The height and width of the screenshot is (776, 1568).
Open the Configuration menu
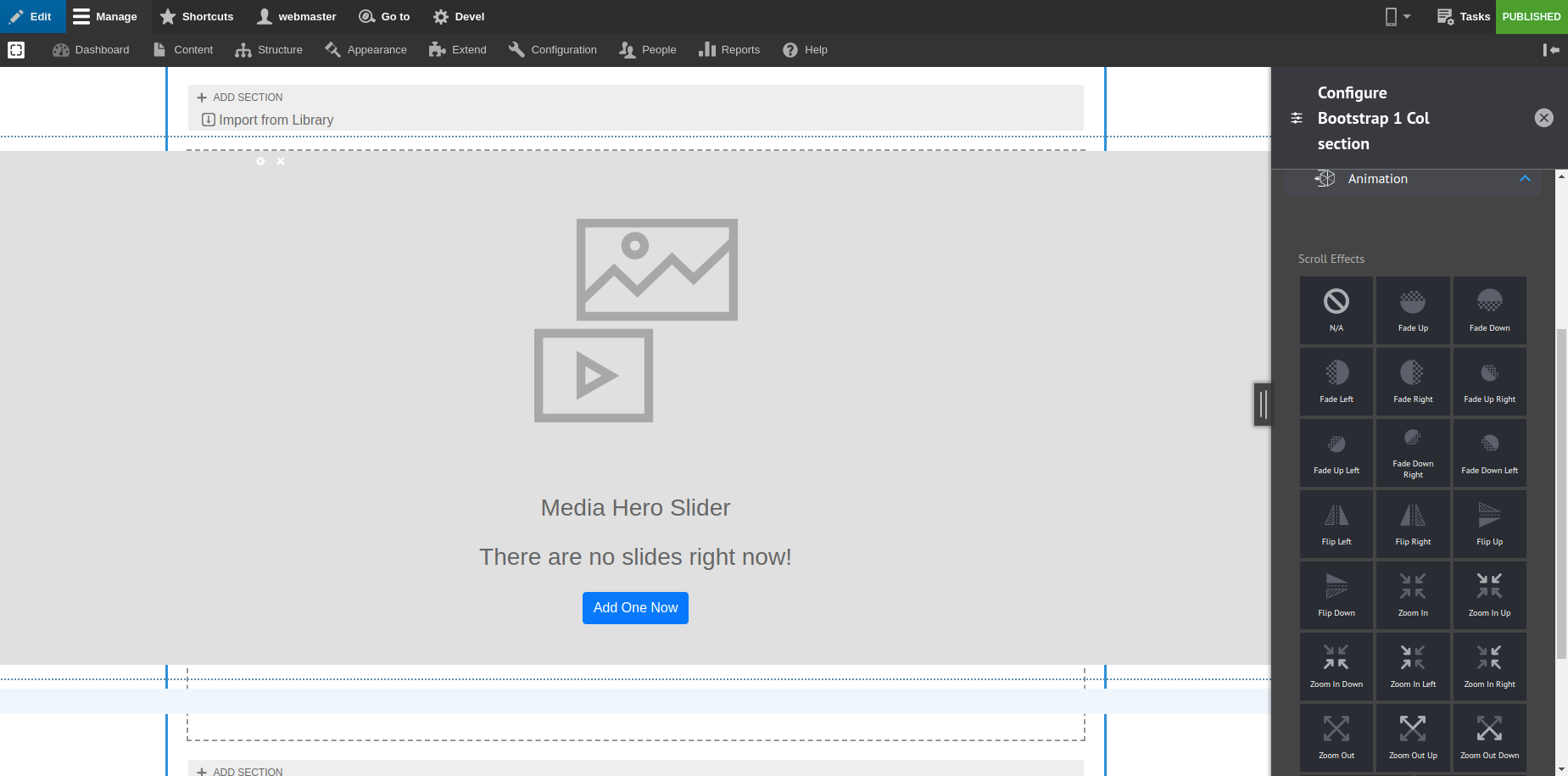(x=552, y=49)
